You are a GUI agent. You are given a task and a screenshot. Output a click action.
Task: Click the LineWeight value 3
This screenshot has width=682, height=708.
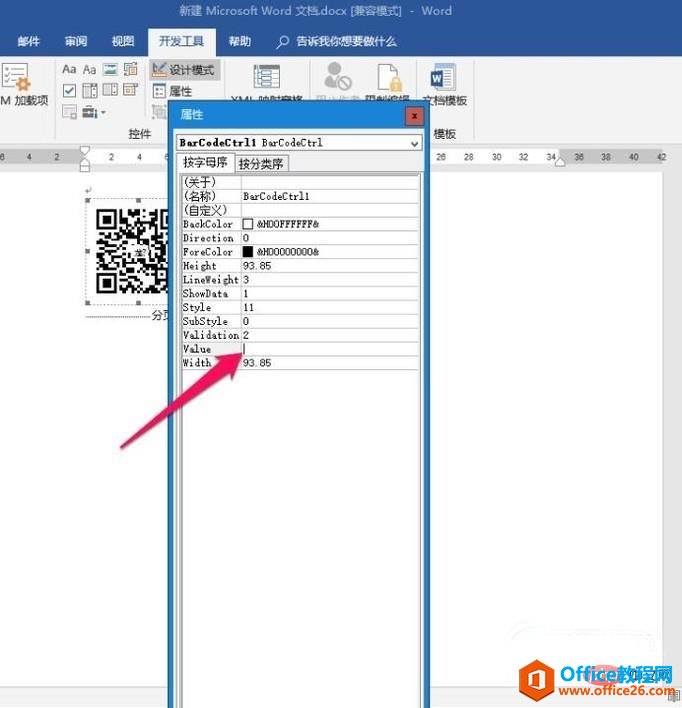coord(330,280)
